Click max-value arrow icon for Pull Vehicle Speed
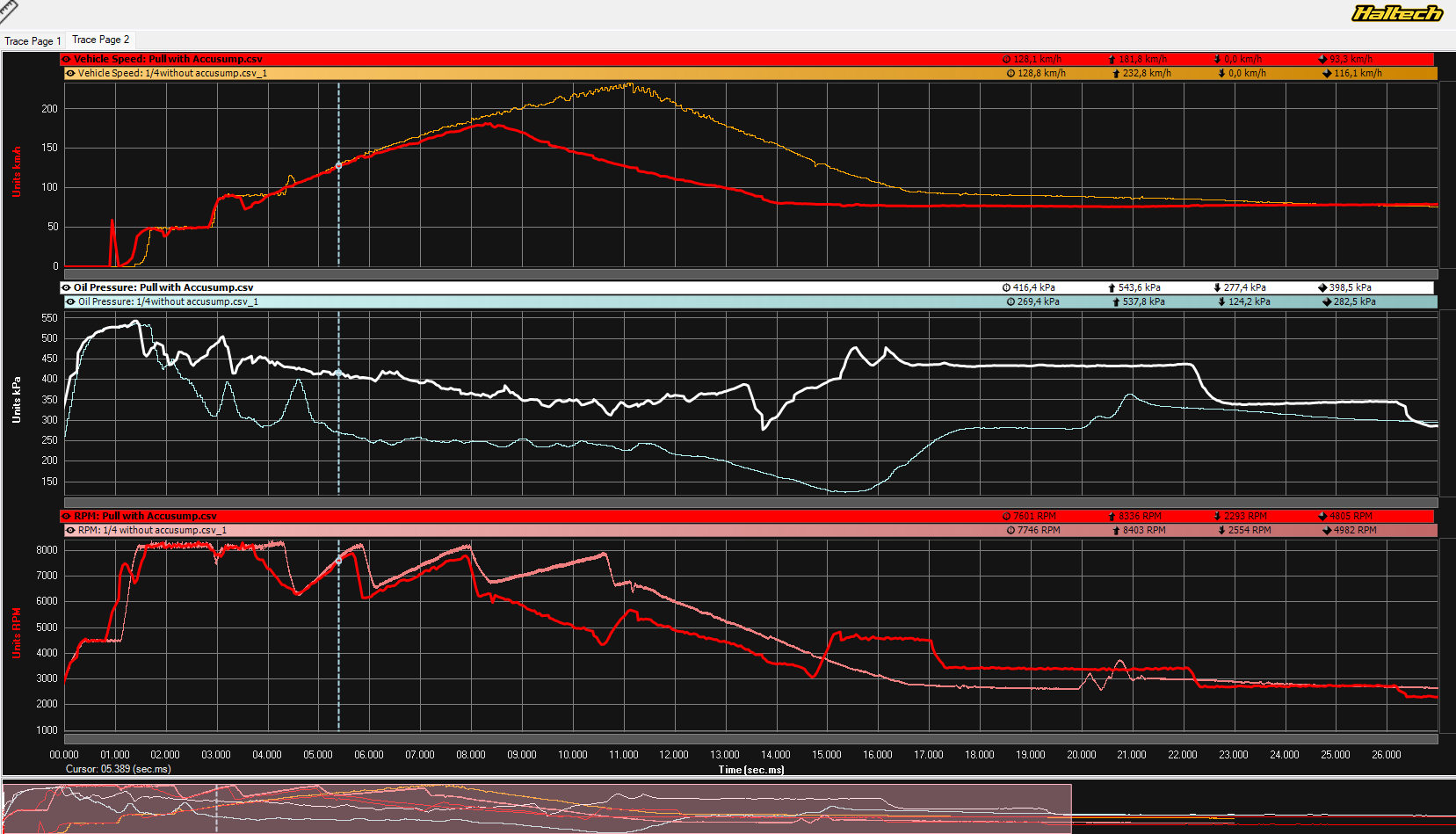1456x834 pixels. click(x=1112, y=60)
